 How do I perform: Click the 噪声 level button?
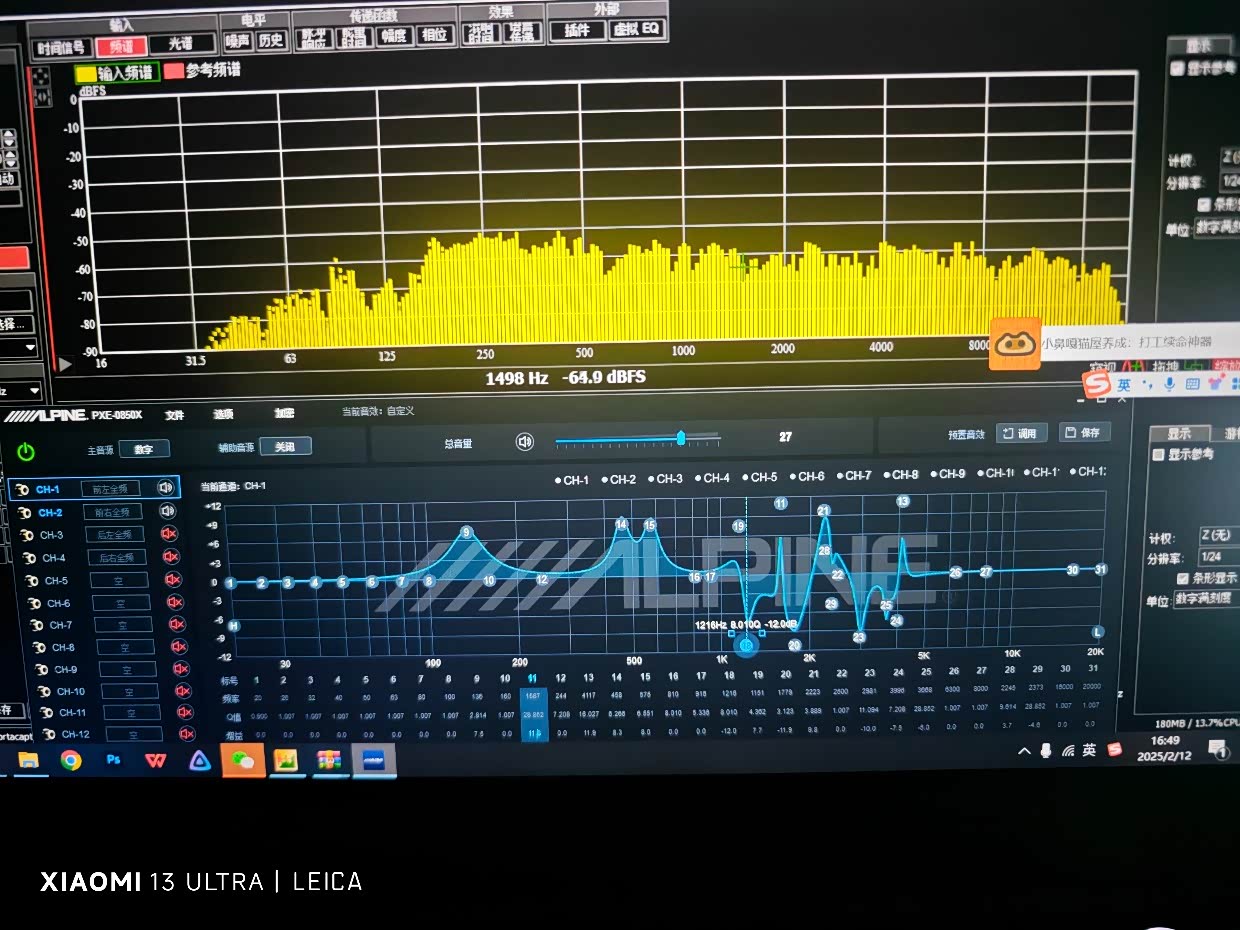(x=237, y=41)
